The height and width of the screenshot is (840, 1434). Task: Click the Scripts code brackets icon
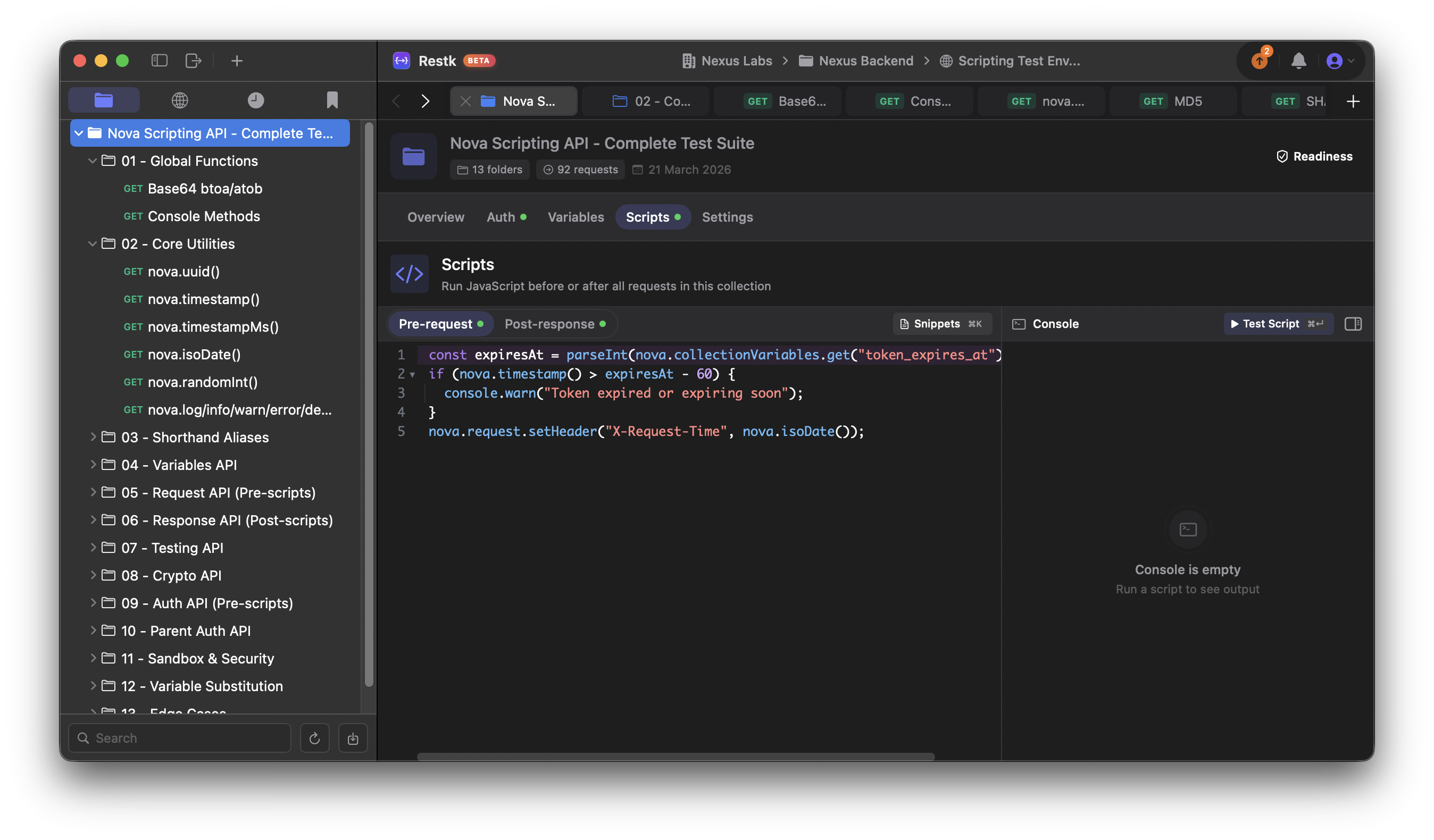(409, 274)
